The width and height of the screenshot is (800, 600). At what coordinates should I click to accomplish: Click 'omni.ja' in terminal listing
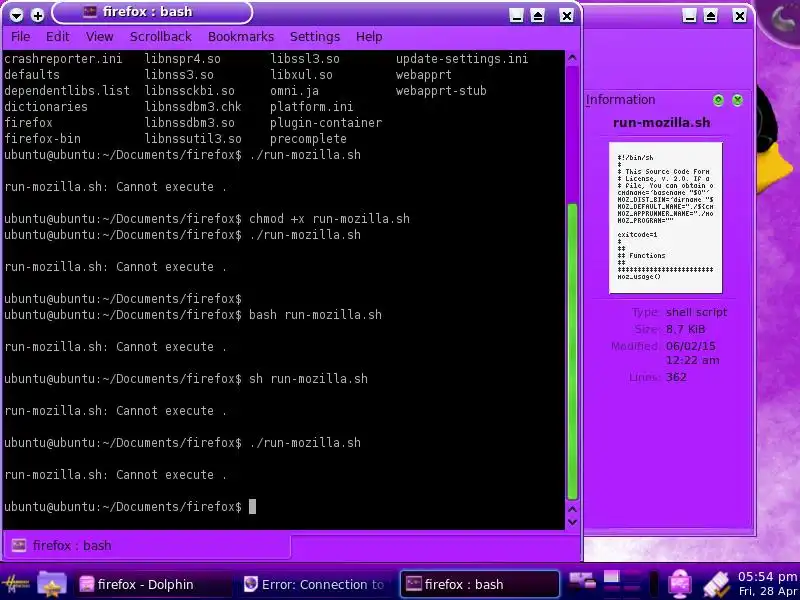(294, 91)
